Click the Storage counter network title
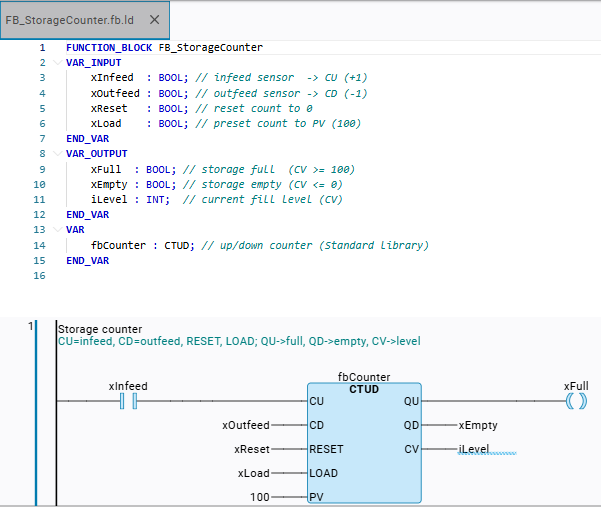Screen dimensions: 601x507 100,329
